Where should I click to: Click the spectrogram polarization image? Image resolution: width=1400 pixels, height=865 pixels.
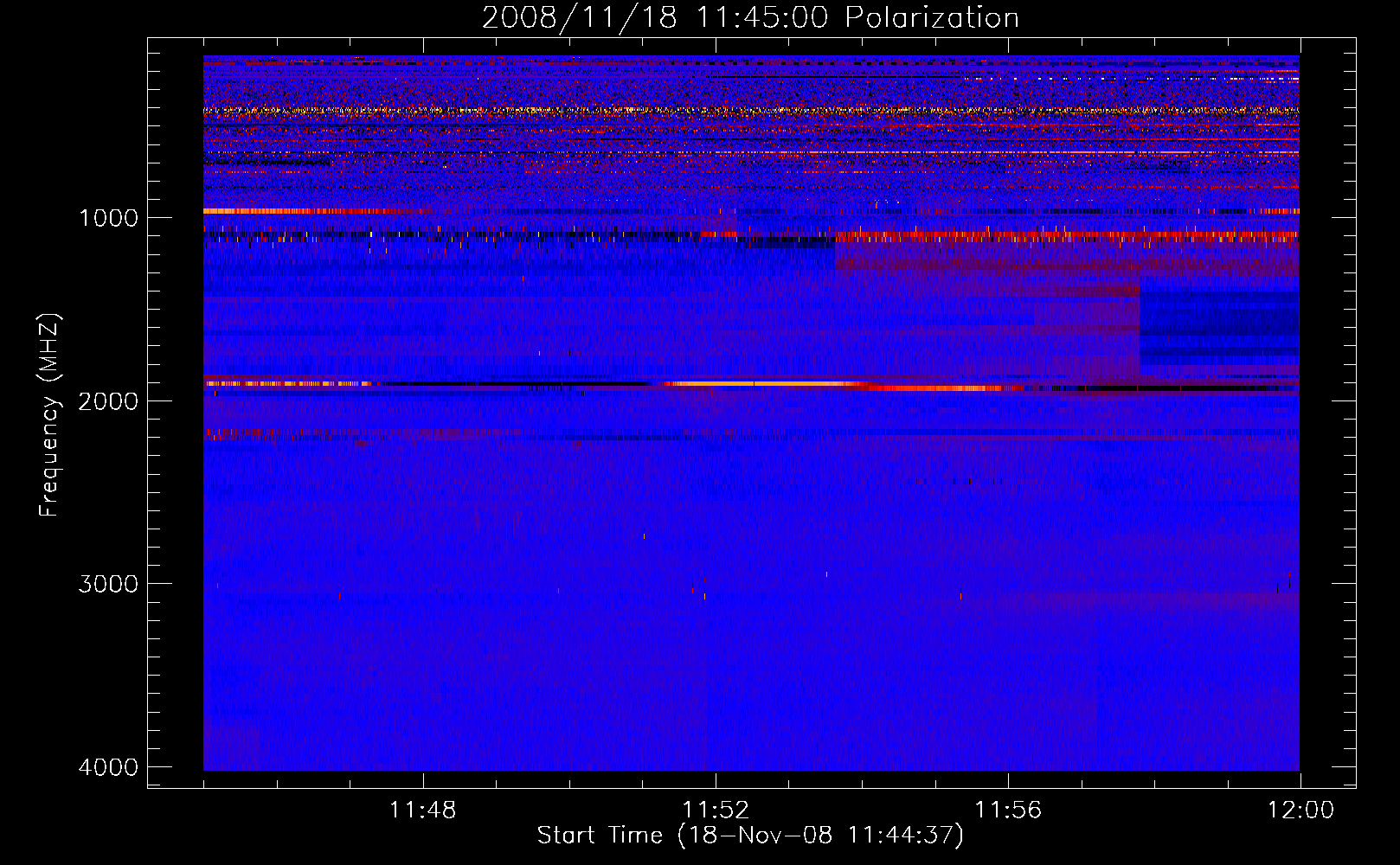pos(751,413)
